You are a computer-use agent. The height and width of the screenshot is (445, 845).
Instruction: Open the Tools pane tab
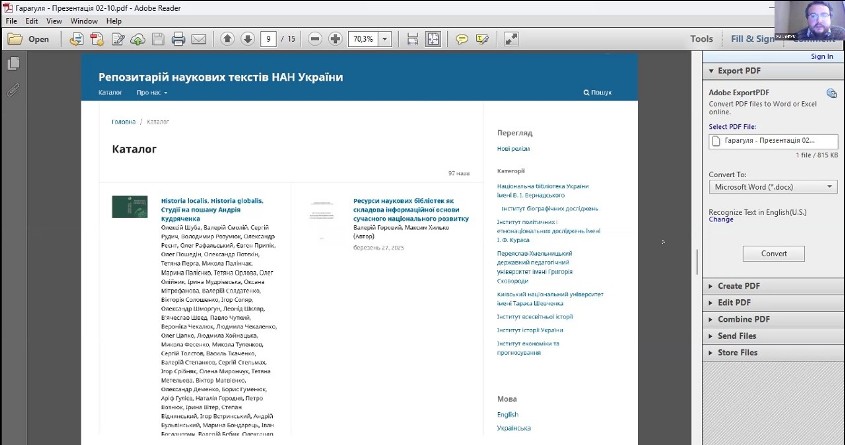701,39
